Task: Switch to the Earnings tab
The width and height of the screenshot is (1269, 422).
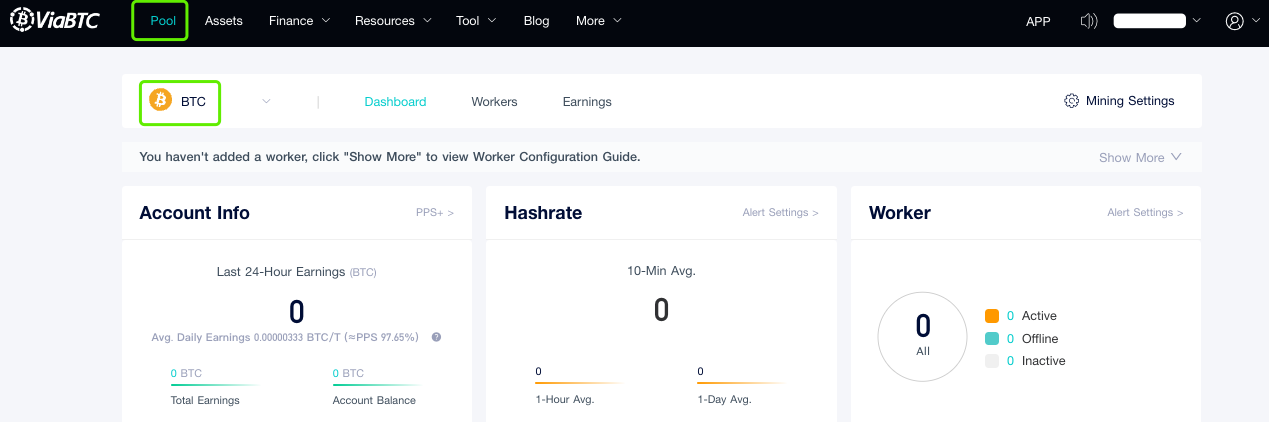Action: [x=587, y=102]
